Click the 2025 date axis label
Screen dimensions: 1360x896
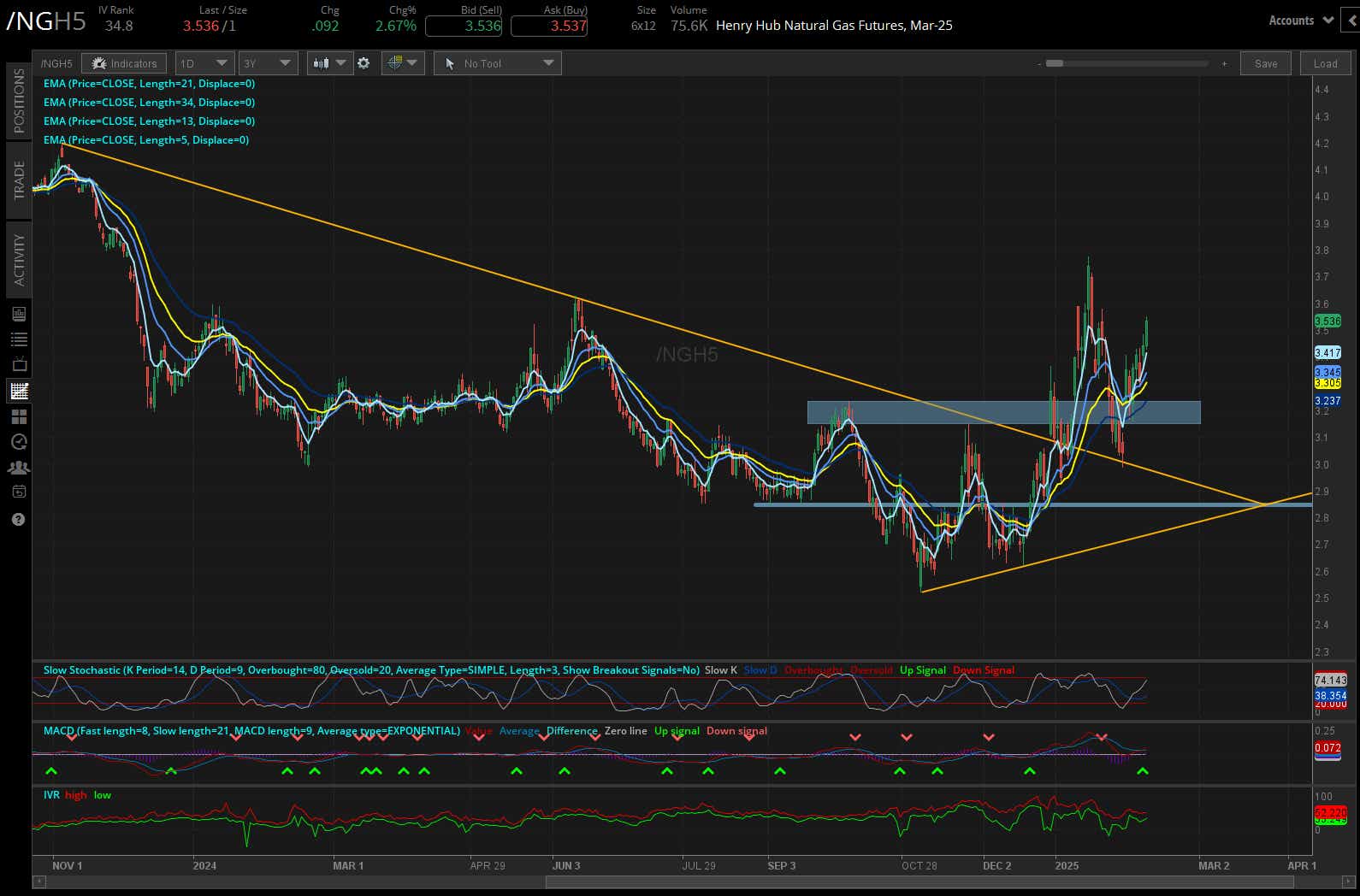(x=1067, y=865)
